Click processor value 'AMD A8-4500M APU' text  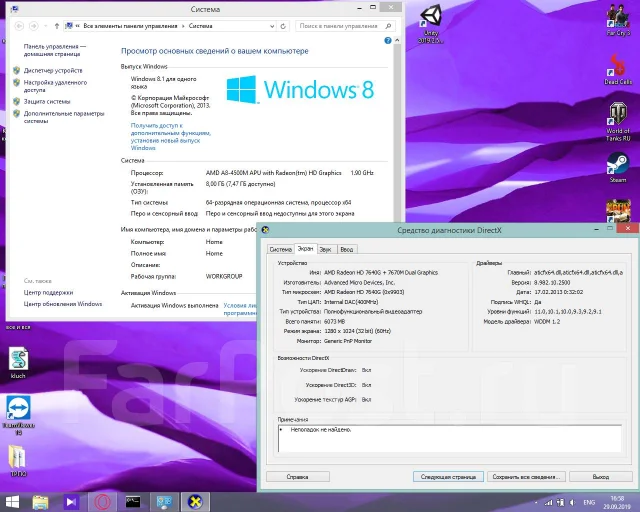[273, 173]
